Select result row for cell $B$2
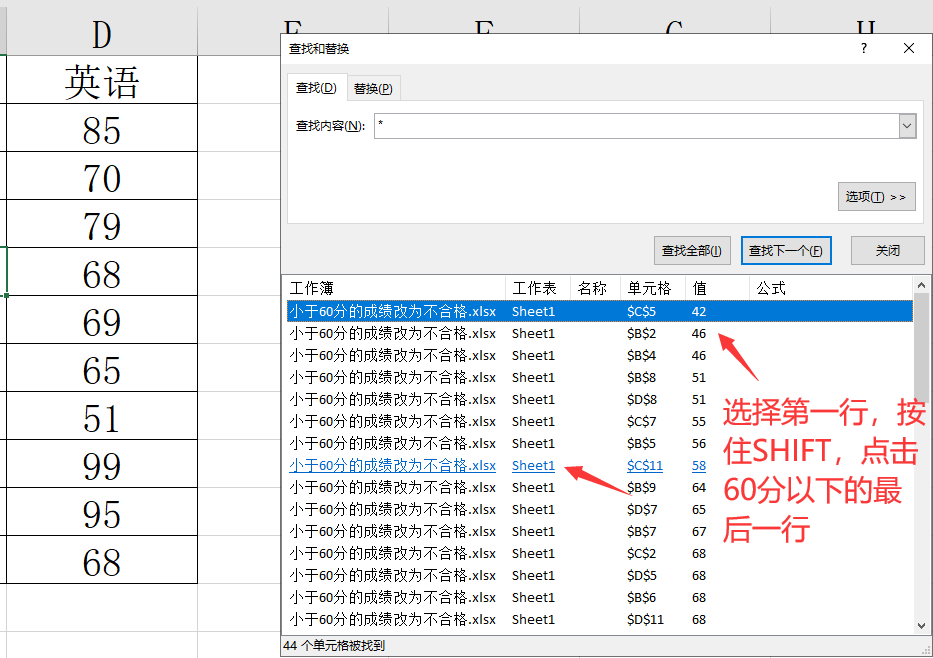 pyautogui.click(x=599, y=333)
